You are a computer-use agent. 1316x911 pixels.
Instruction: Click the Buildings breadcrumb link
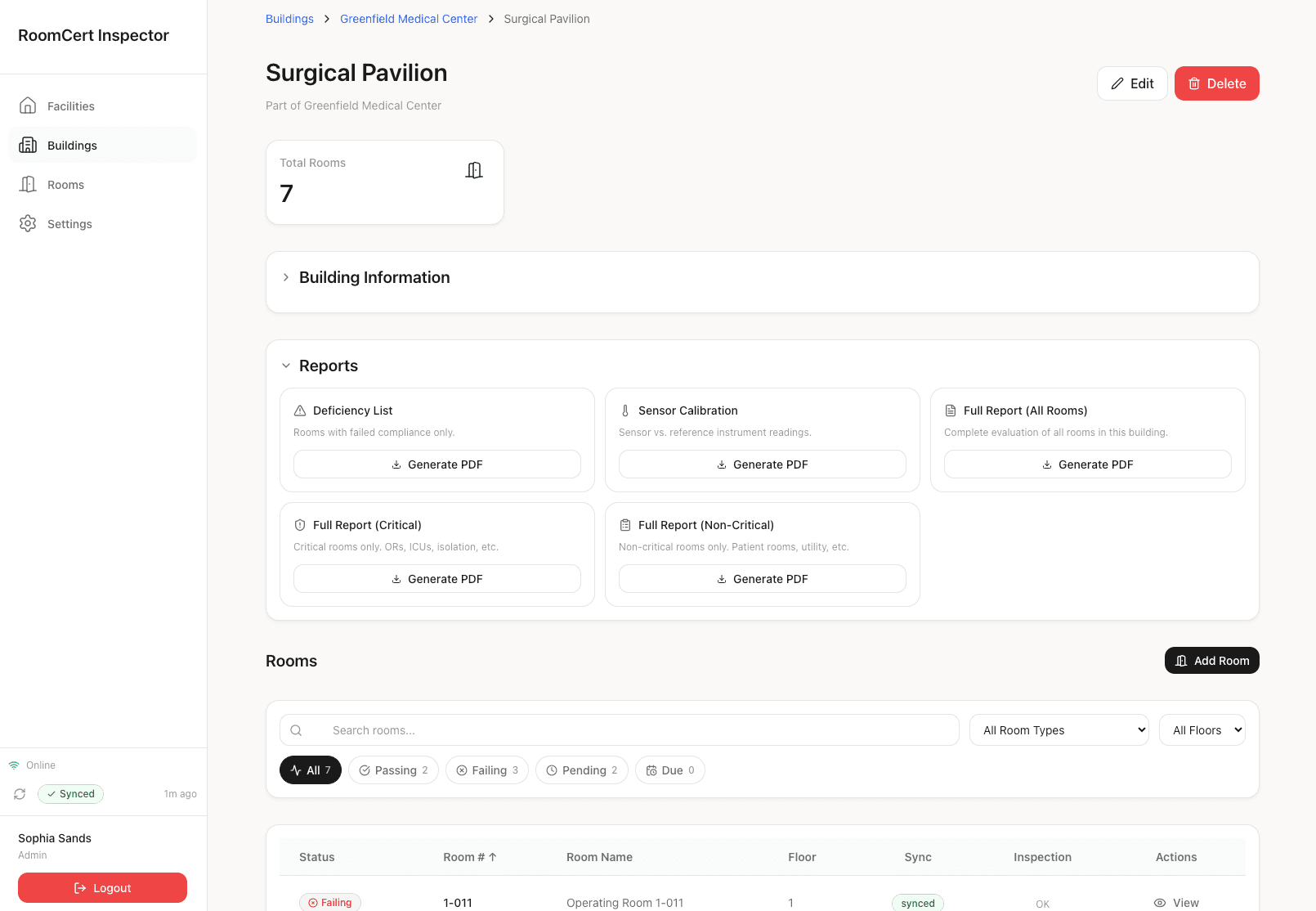pos(289,19)
